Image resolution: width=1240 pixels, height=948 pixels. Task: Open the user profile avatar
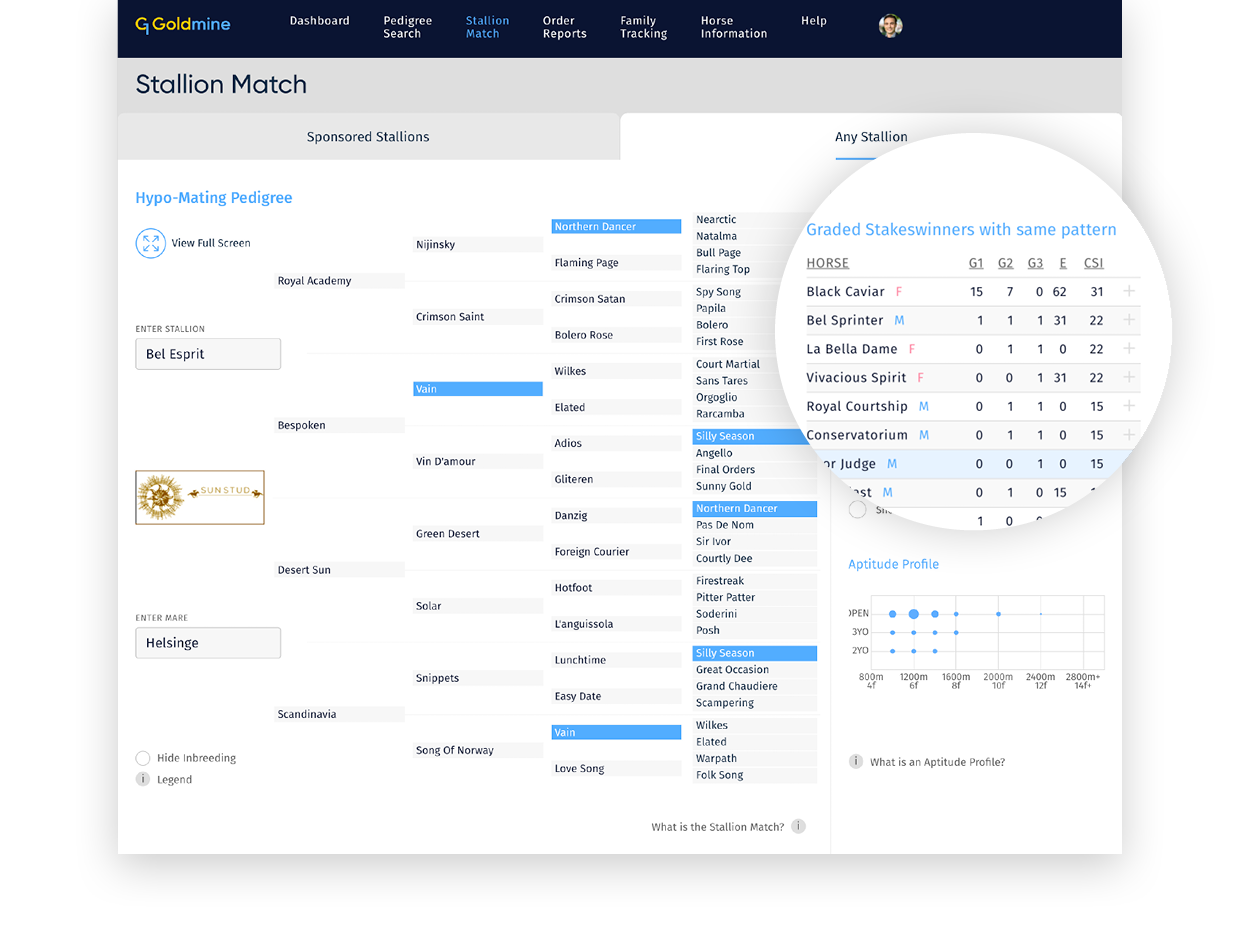890,26
